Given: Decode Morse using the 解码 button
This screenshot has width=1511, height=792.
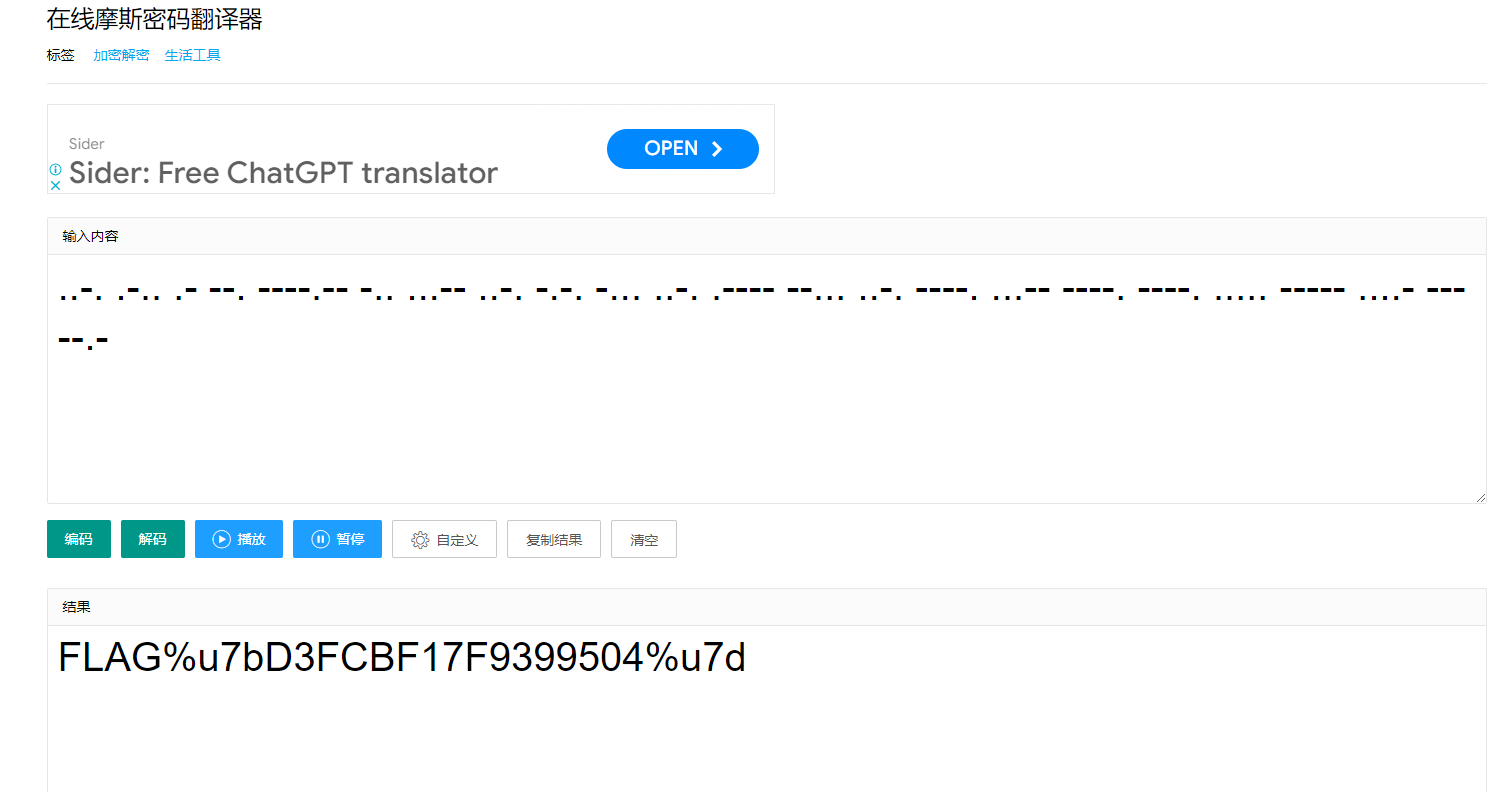Looking at the screenshot, I should pyautogui.click(x=152, y=539).
